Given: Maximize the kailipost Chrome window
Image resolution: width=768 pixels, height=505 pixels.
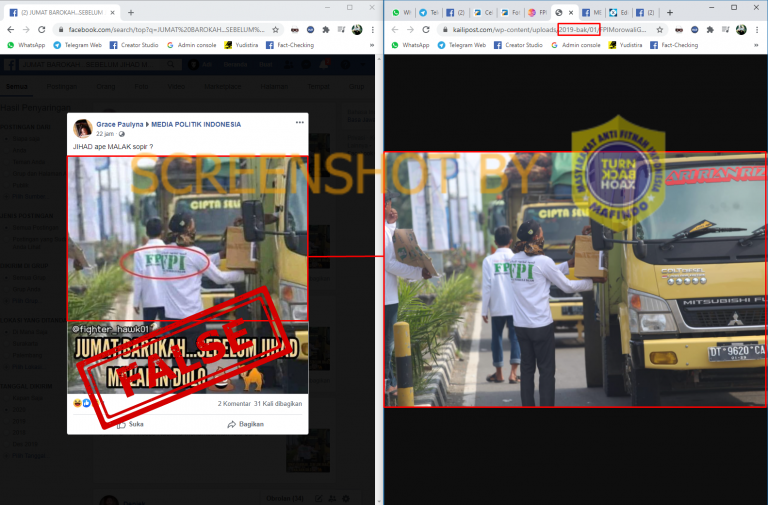Looking at the screenshot, I should click(734, 7).
